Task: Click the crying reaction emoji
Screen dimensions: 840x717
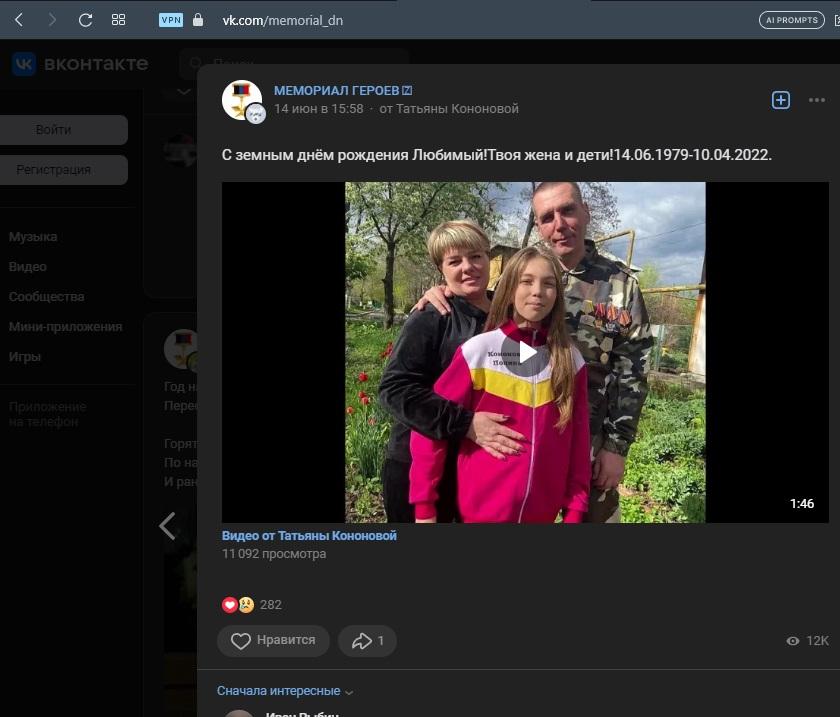Action: (246, 604)
